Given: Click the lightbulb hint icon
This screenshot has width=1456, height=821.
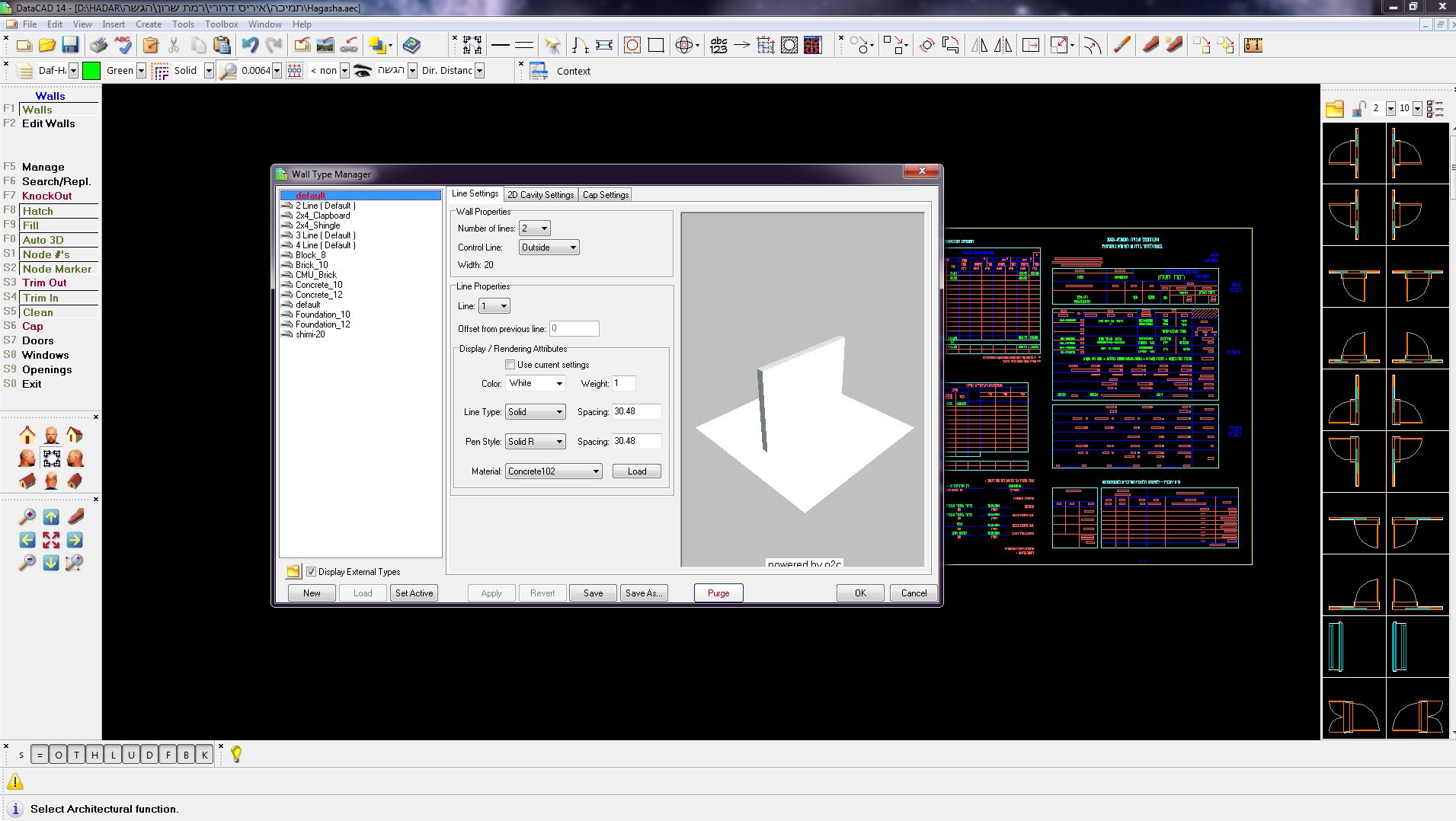Looking at the screenshot, I should 236,754.
